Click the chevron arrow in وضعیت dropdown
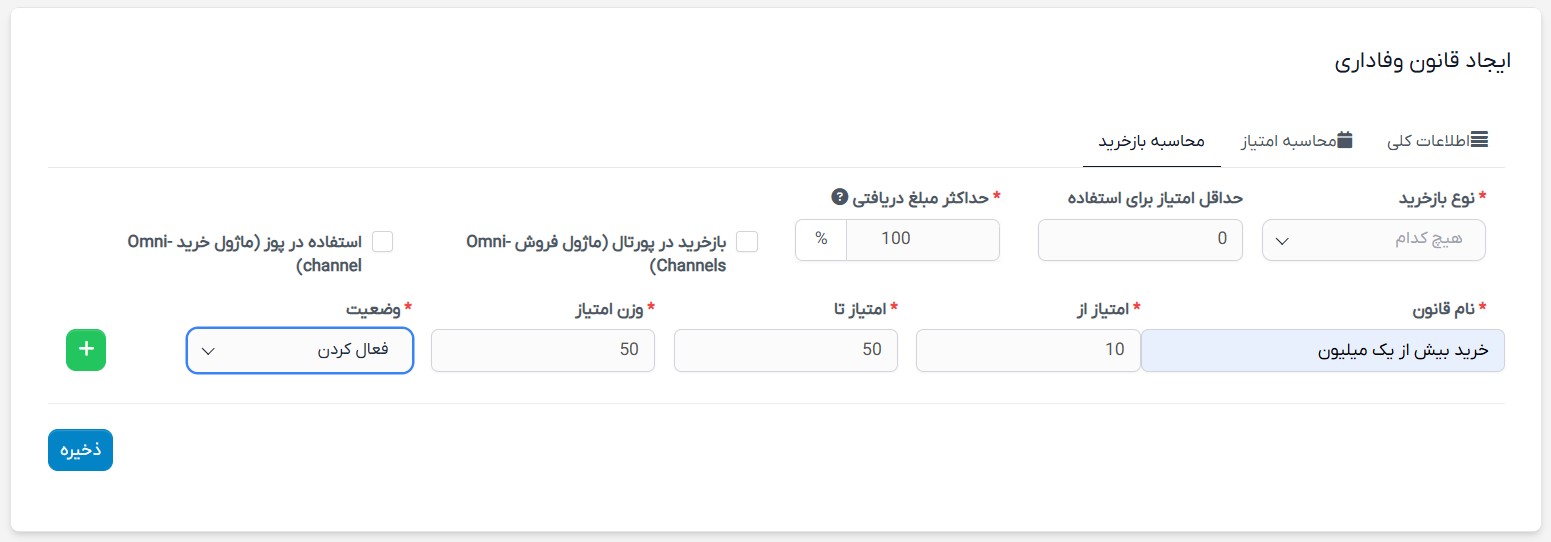This screenshot has height=542, width=1551. tap(208, 351)
